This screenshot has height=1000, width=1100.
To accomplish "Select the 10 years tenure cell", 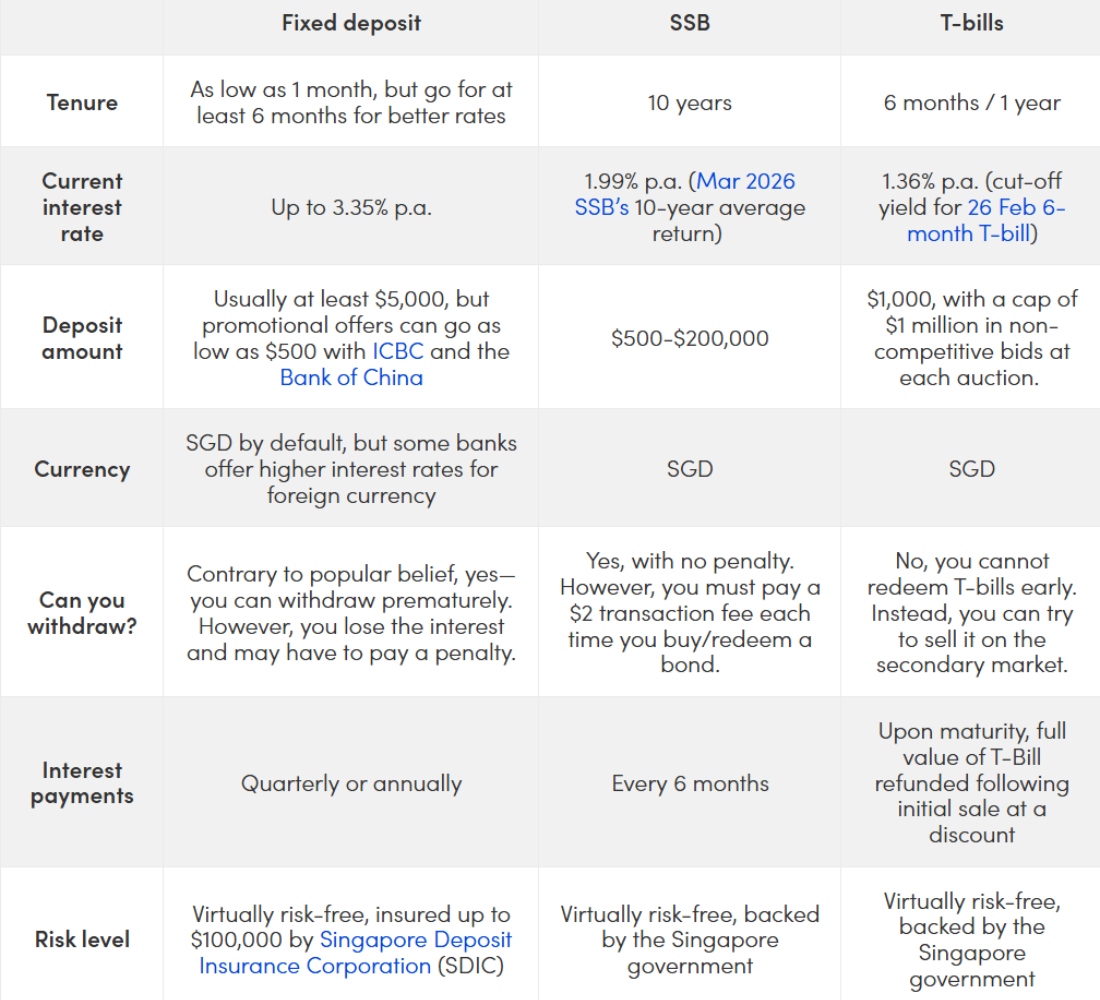I will click(x=690, y=102).
